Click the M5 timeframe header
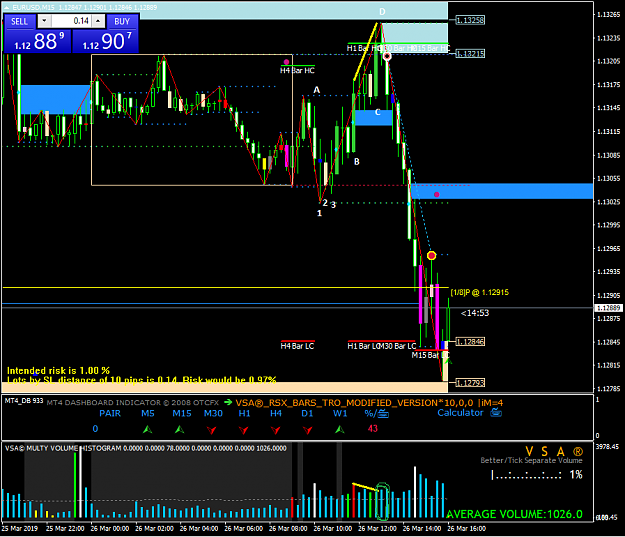Screen dimensions: 625x537 click(x=147, y=413)
